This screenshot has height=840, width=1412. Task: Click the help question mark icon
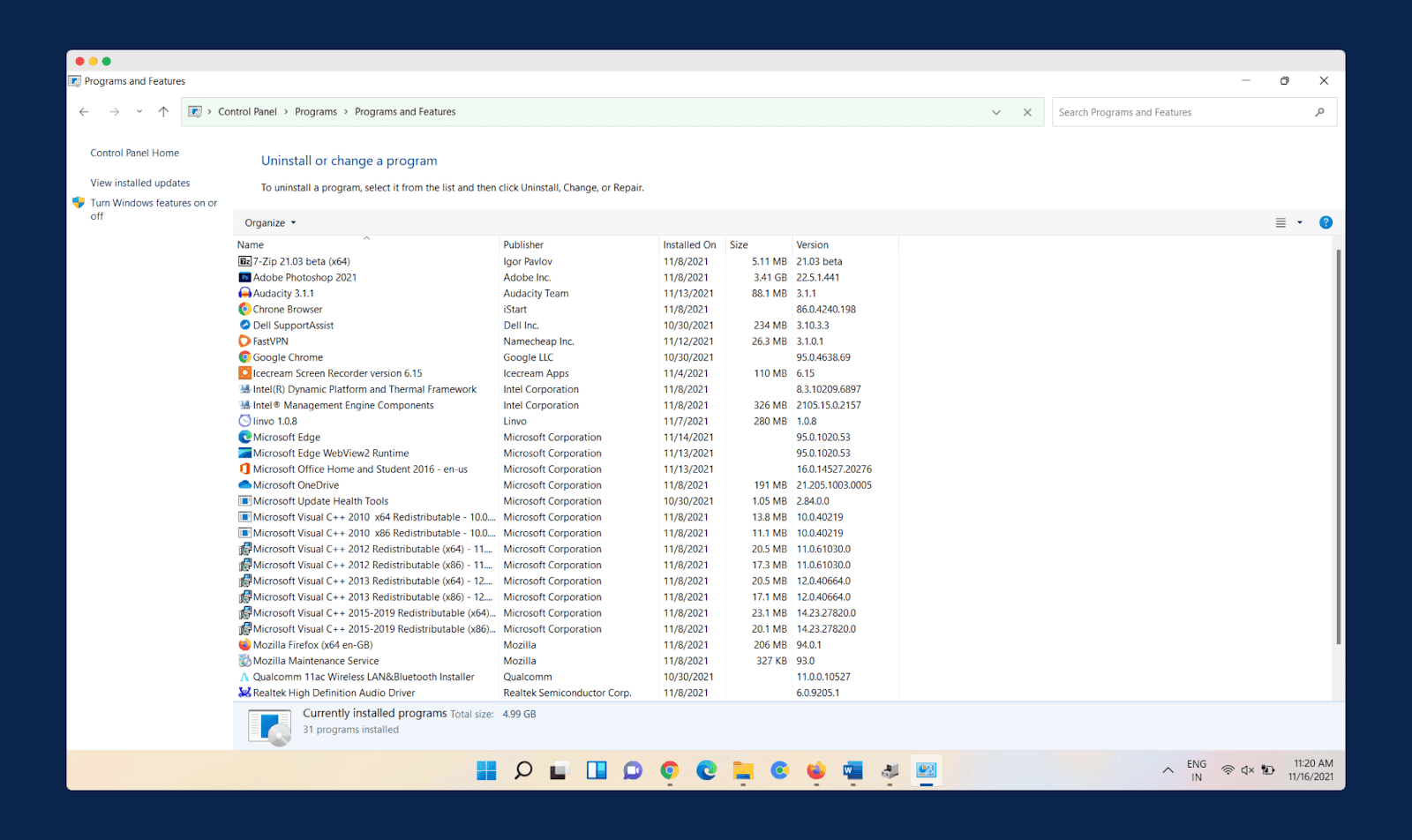pos(1325,222)
